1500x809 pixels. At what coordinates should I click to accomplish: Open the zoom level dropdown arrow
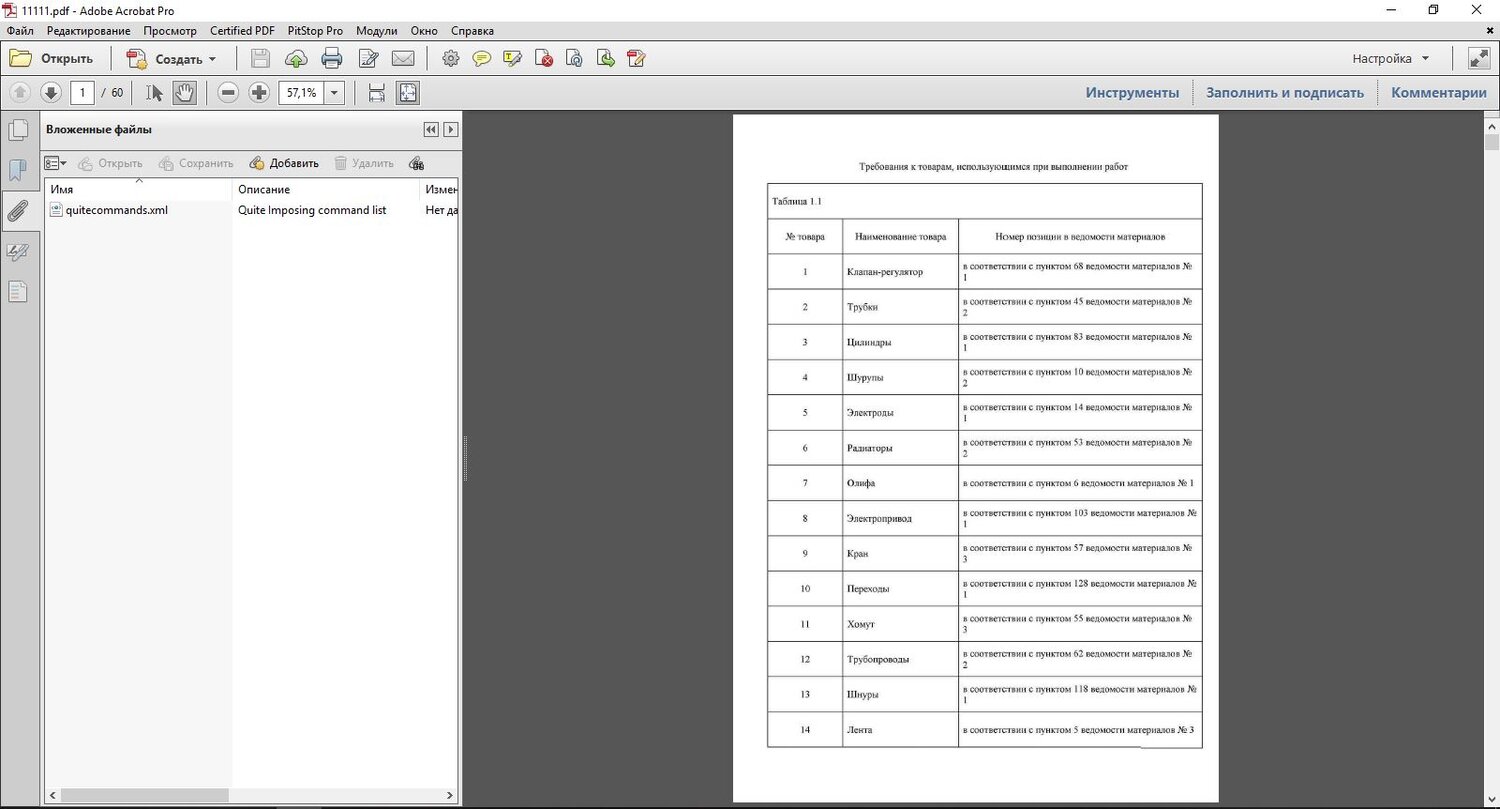[x=334, y=93]
